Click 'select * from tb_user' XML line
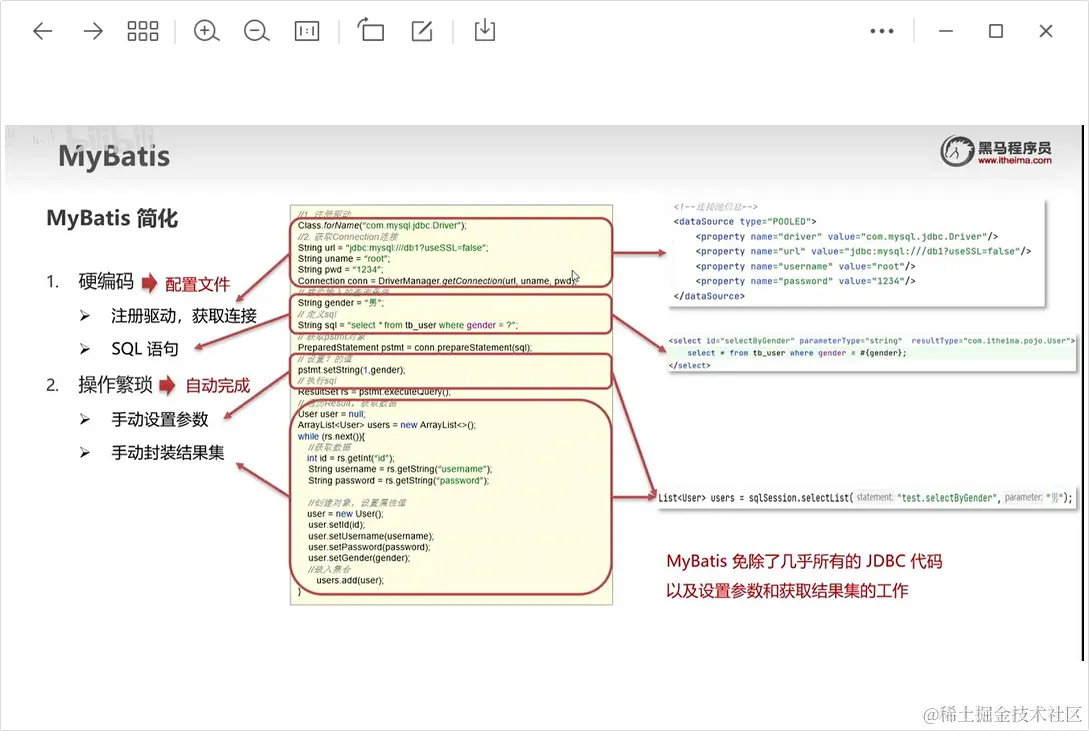1089x731 pixels. (x=797, y=353)
